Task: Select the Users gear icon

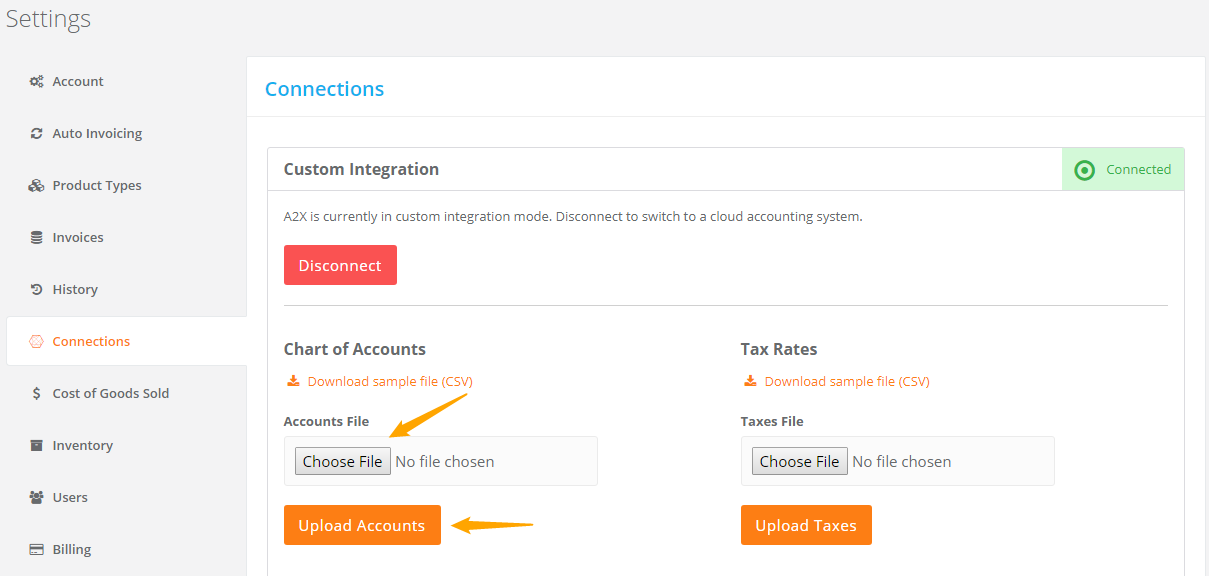Action: coord(36,497)
